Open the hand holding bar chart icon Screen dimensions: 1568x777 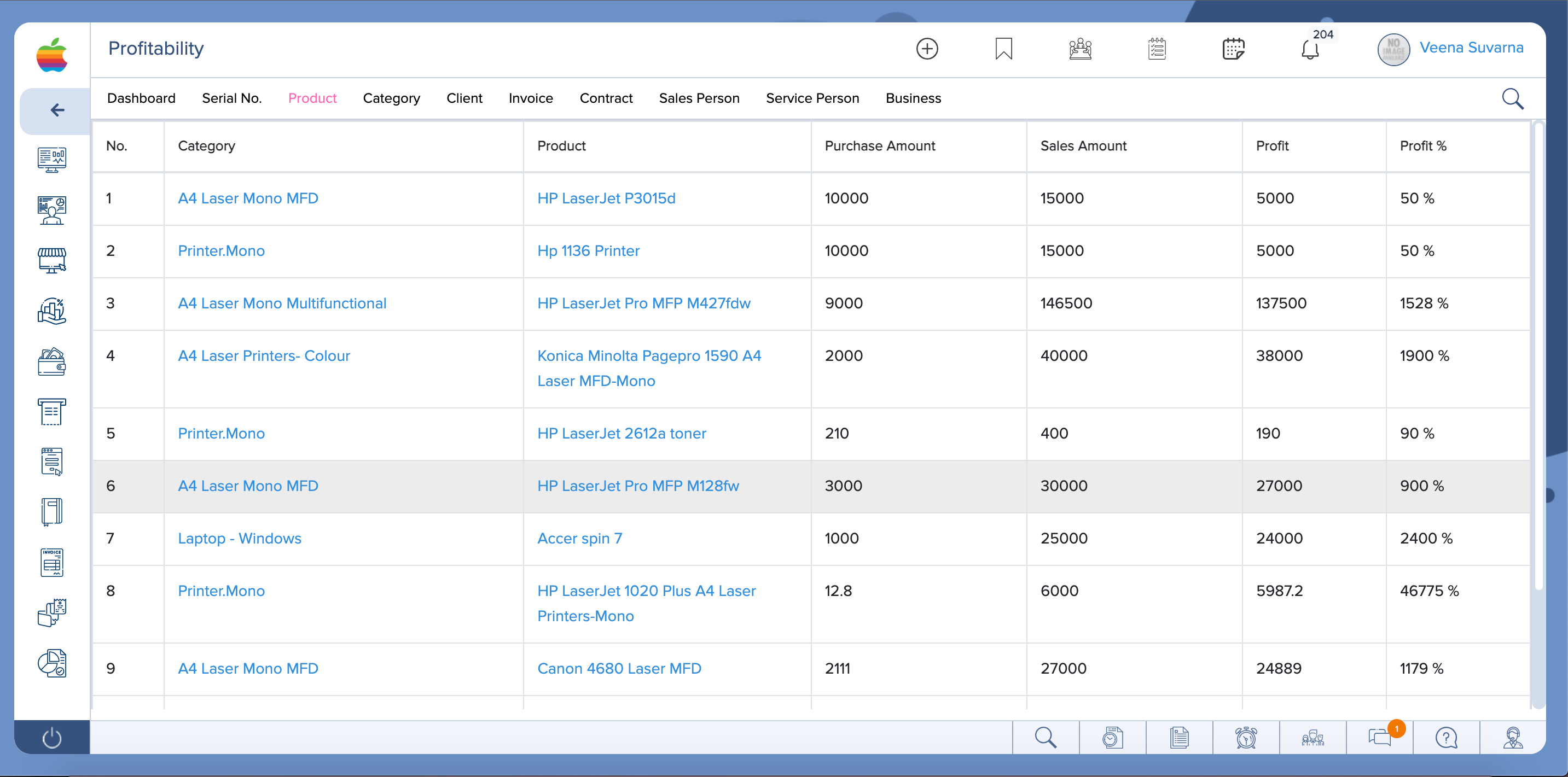coord(52,311)
